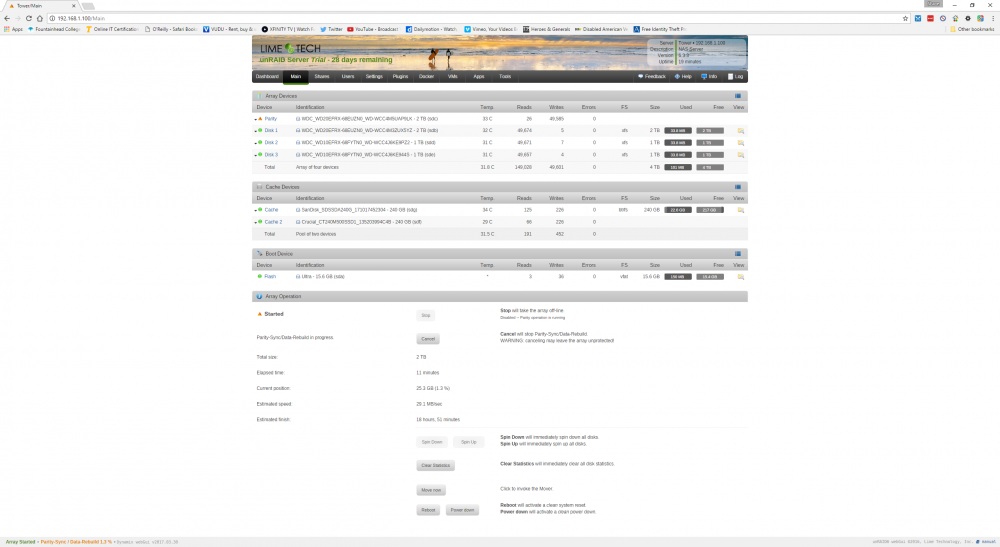Open the Tools tab
The width and height of the screenshot is (1000, 547).
(505, 77)
